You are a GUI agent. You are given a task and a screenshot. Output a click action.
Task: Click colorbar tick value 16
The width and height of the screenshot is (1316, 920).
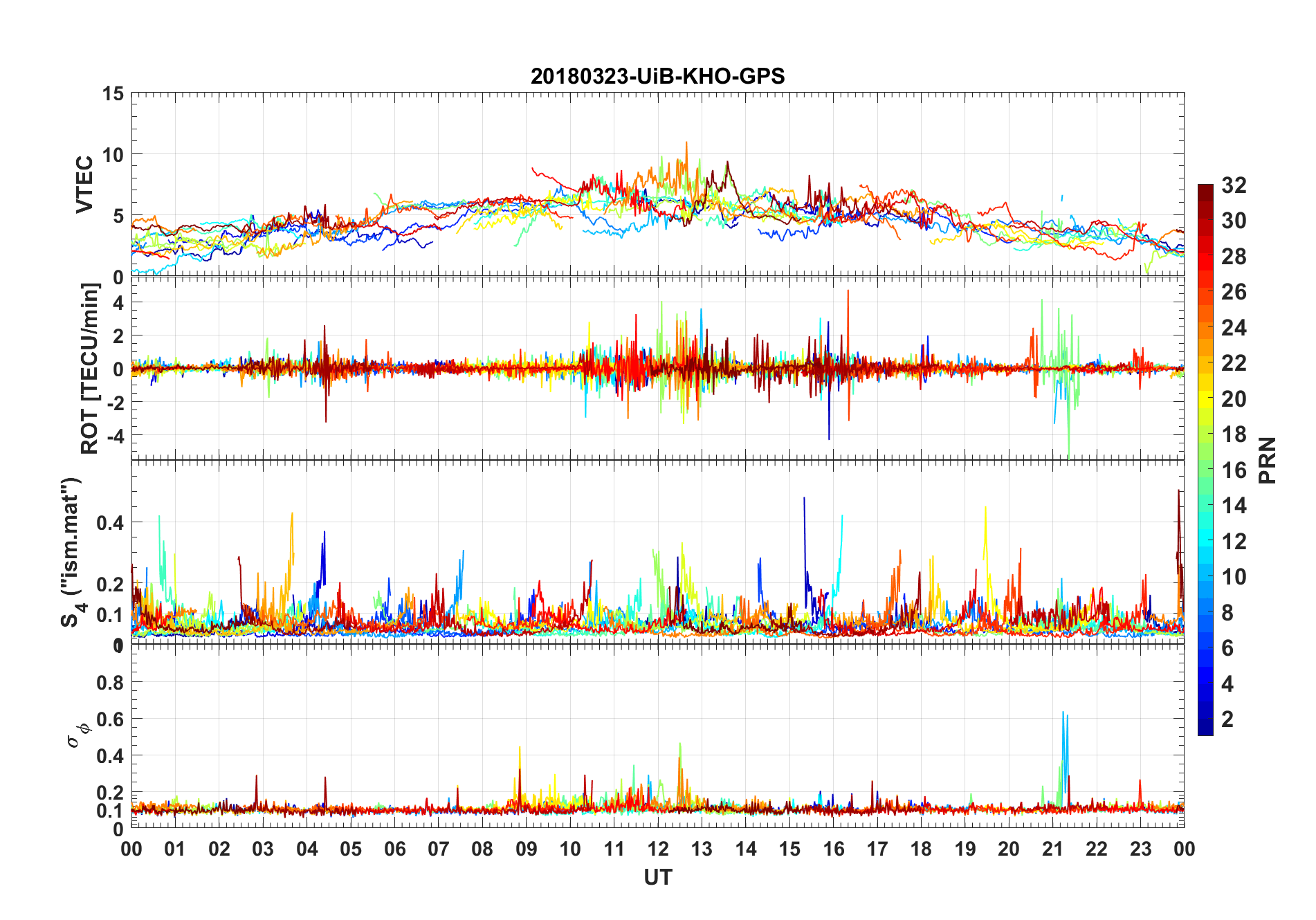point(1234,470)
